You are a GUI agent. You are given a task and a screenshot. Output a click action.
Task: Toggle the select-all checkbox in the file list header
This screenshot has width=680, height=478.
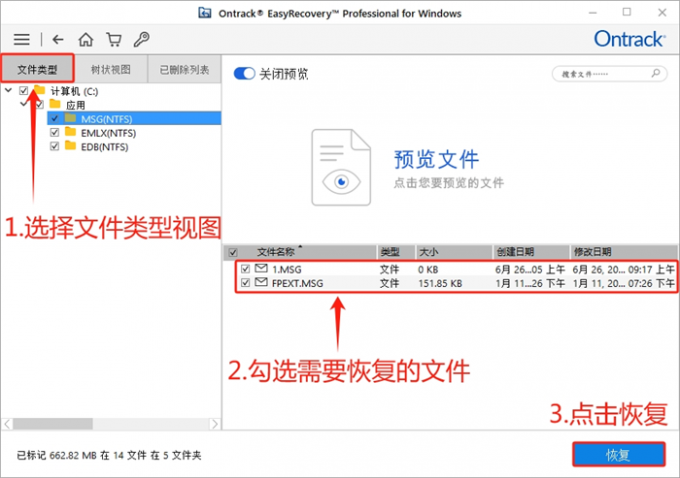tap(233, 252)
